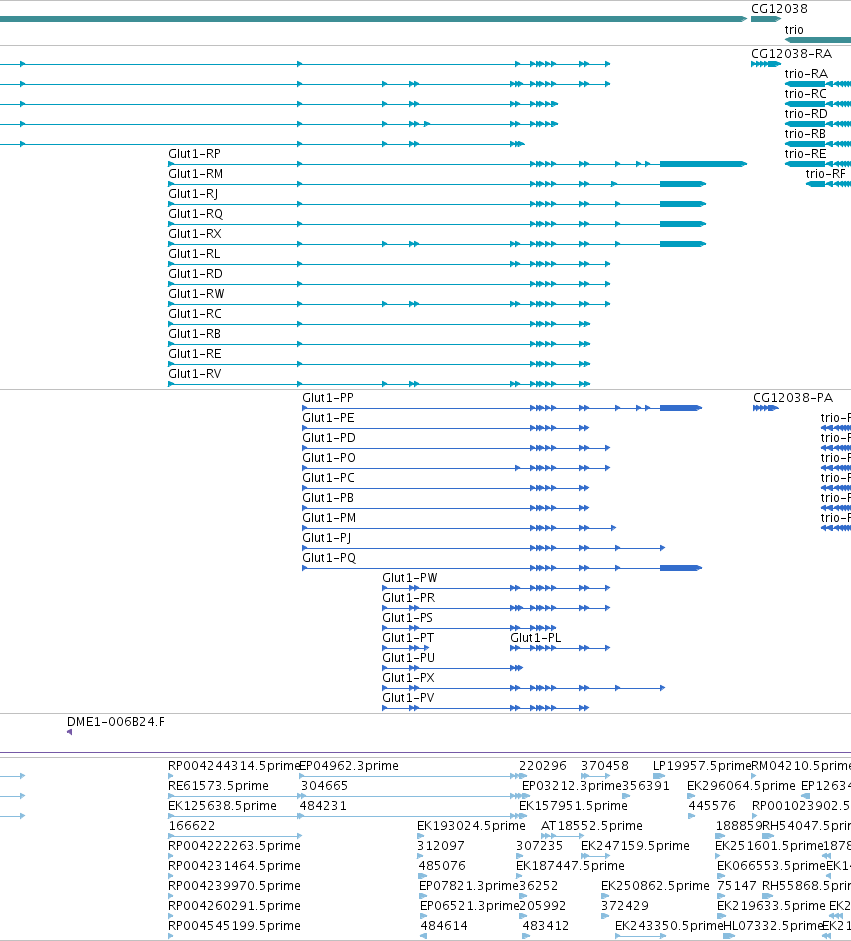Select the trio-RA transcript label
Screen dimensions: 851x941
806,74
